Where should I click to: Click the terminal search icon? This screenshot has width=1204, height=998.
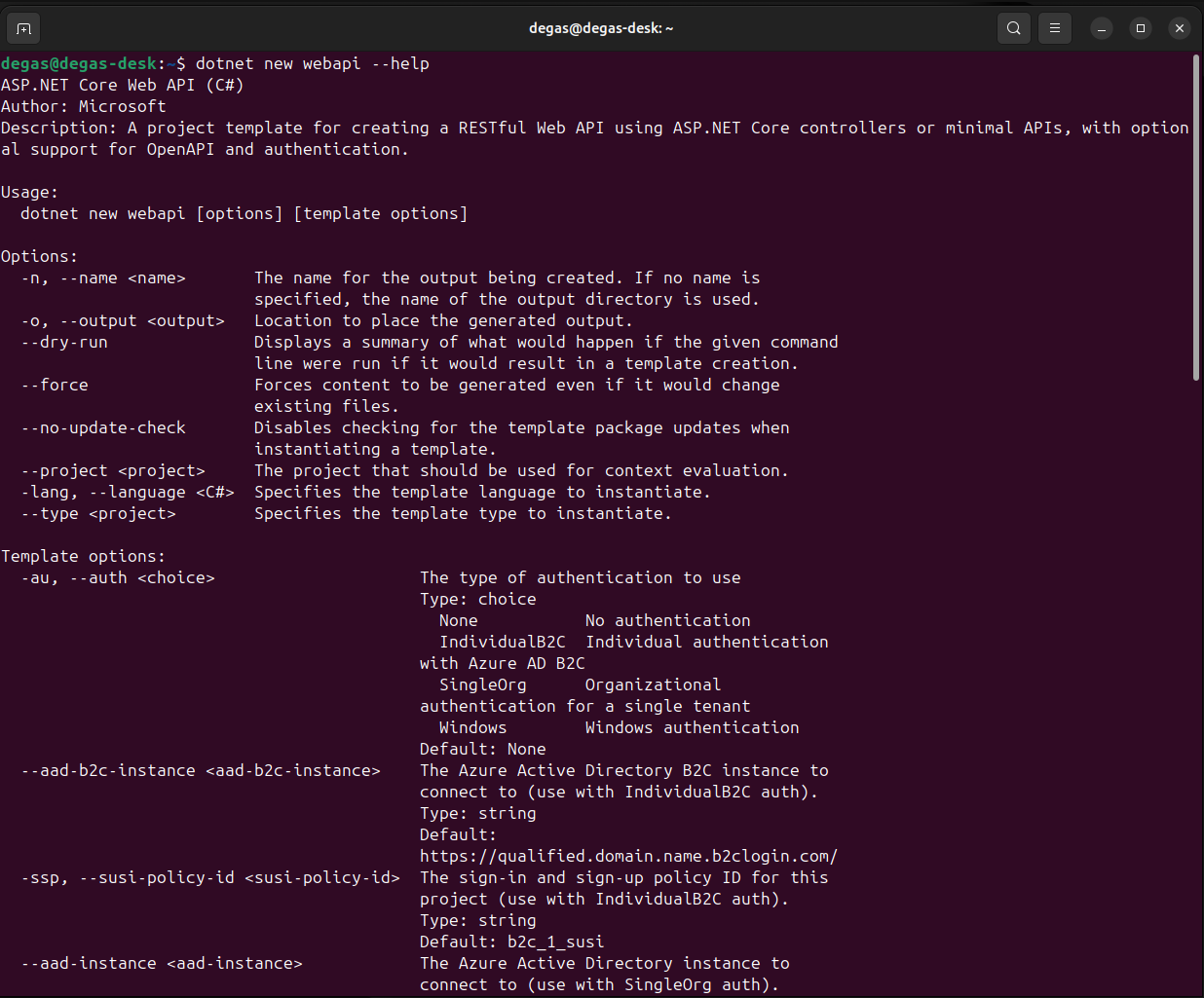[1014, 28]
